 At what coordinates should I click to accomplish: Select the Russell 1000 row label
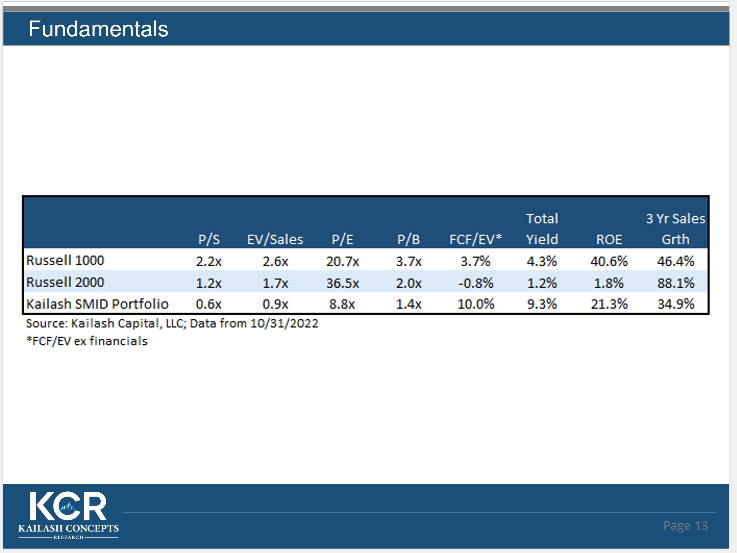pos(64,260)
